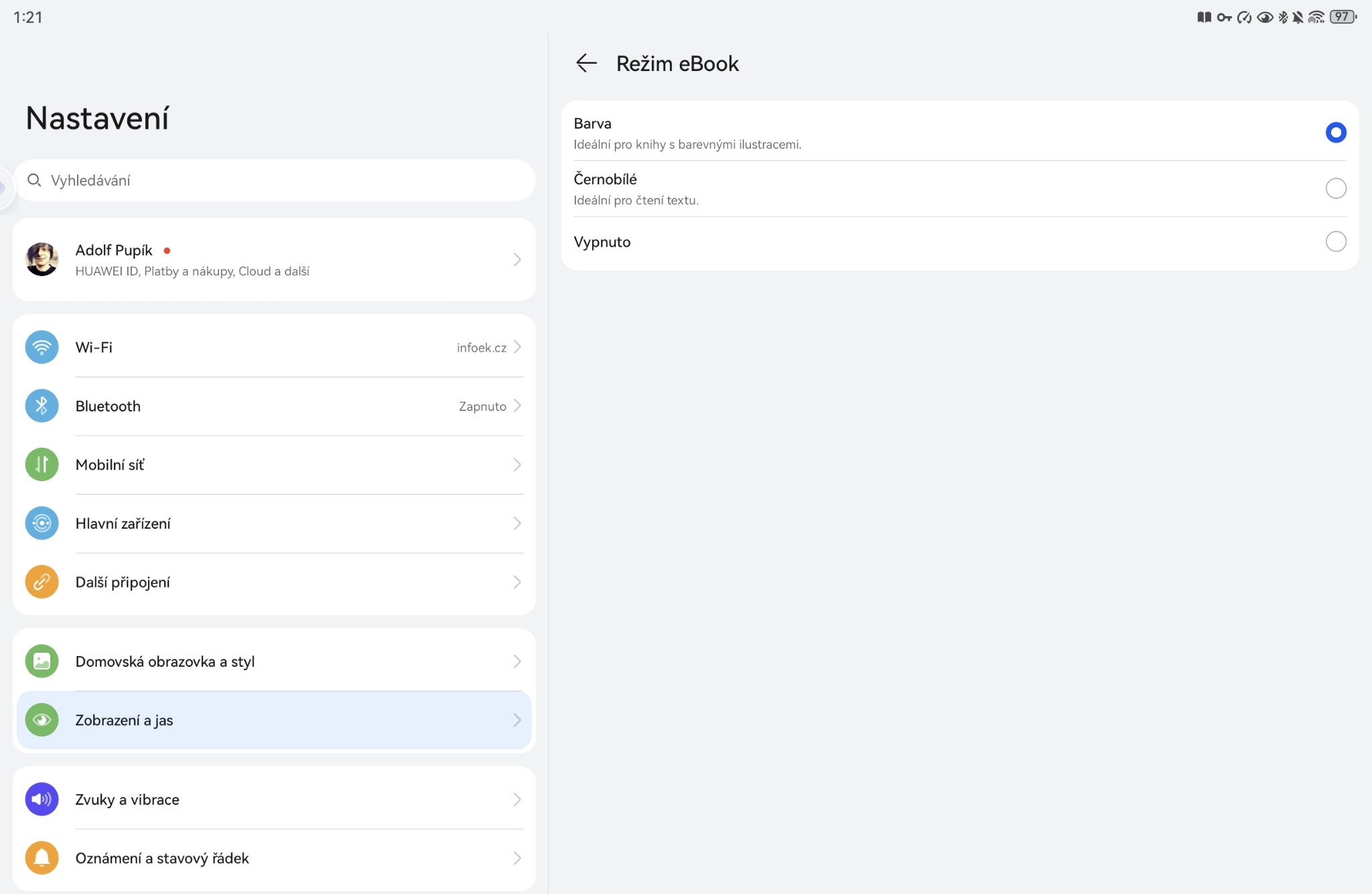Click the Adolf Pupík profile avatar
The image size is (1372, 894).
click(42, 259)
